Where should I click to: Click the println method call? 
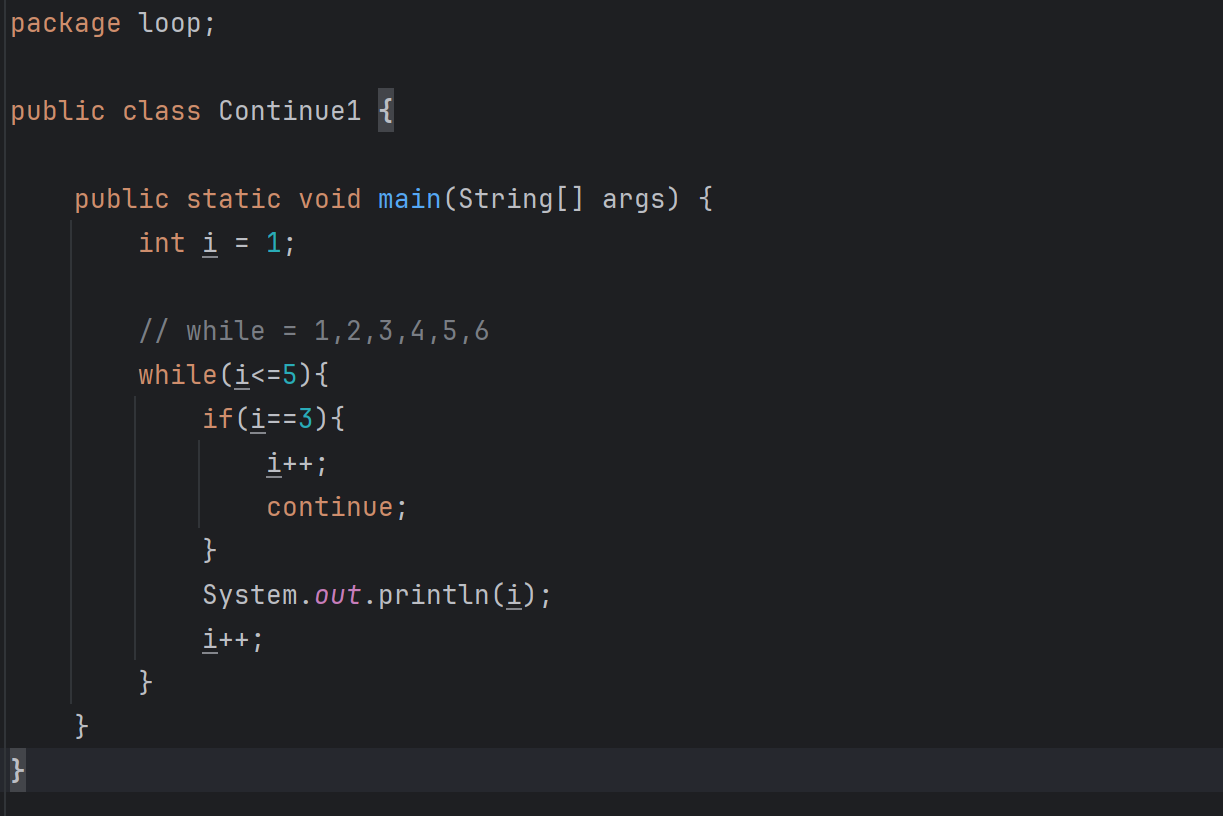434,595
